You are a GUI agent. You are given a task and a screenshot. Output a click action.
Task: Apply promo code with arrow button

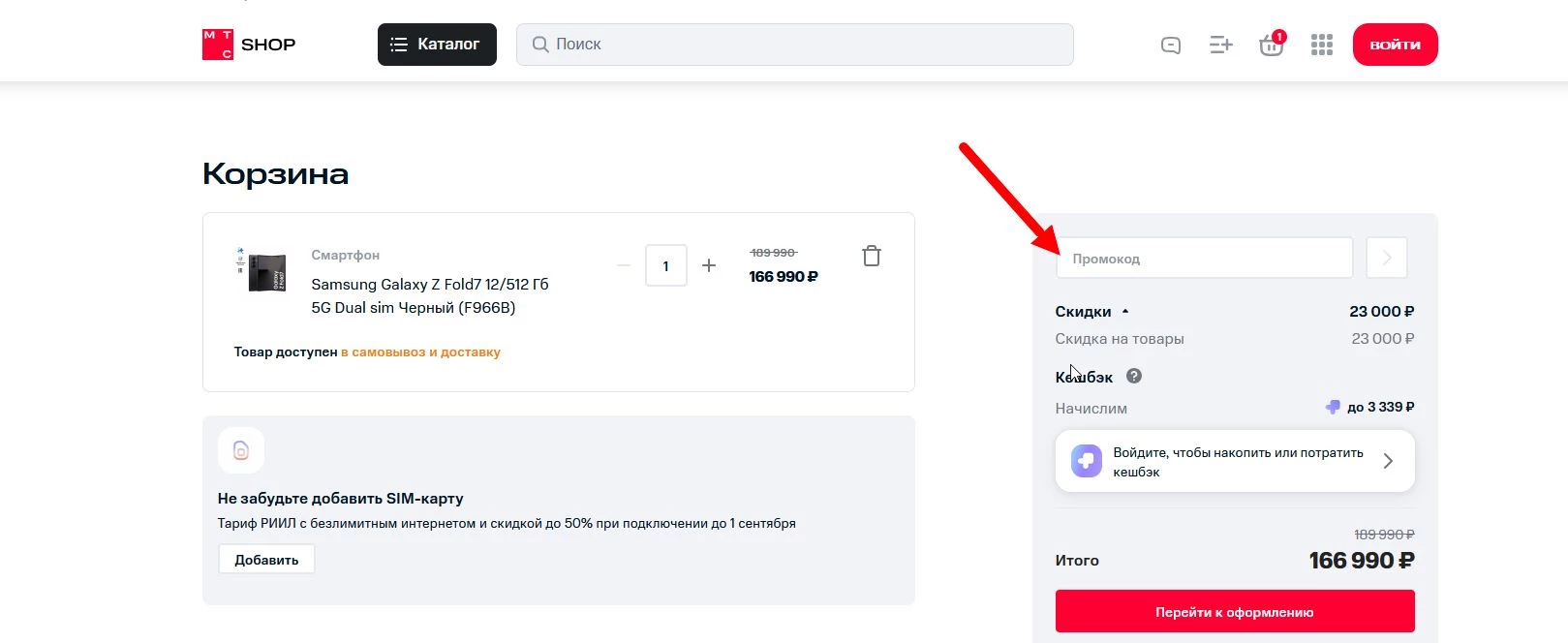1386,259
